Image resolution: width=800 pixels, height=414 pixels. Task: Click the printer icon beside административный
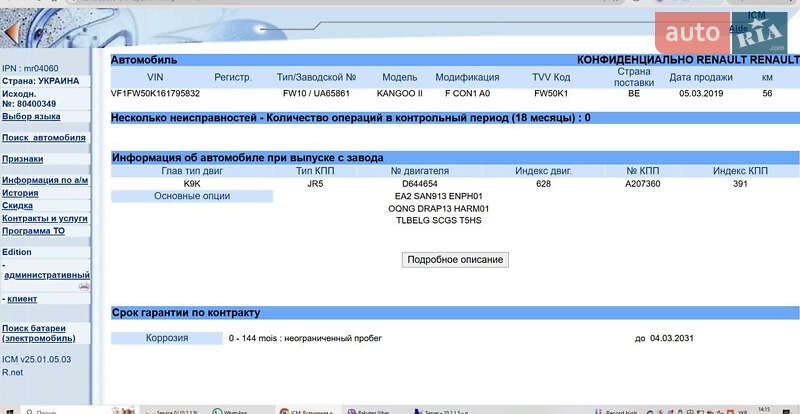coord(84,287)
